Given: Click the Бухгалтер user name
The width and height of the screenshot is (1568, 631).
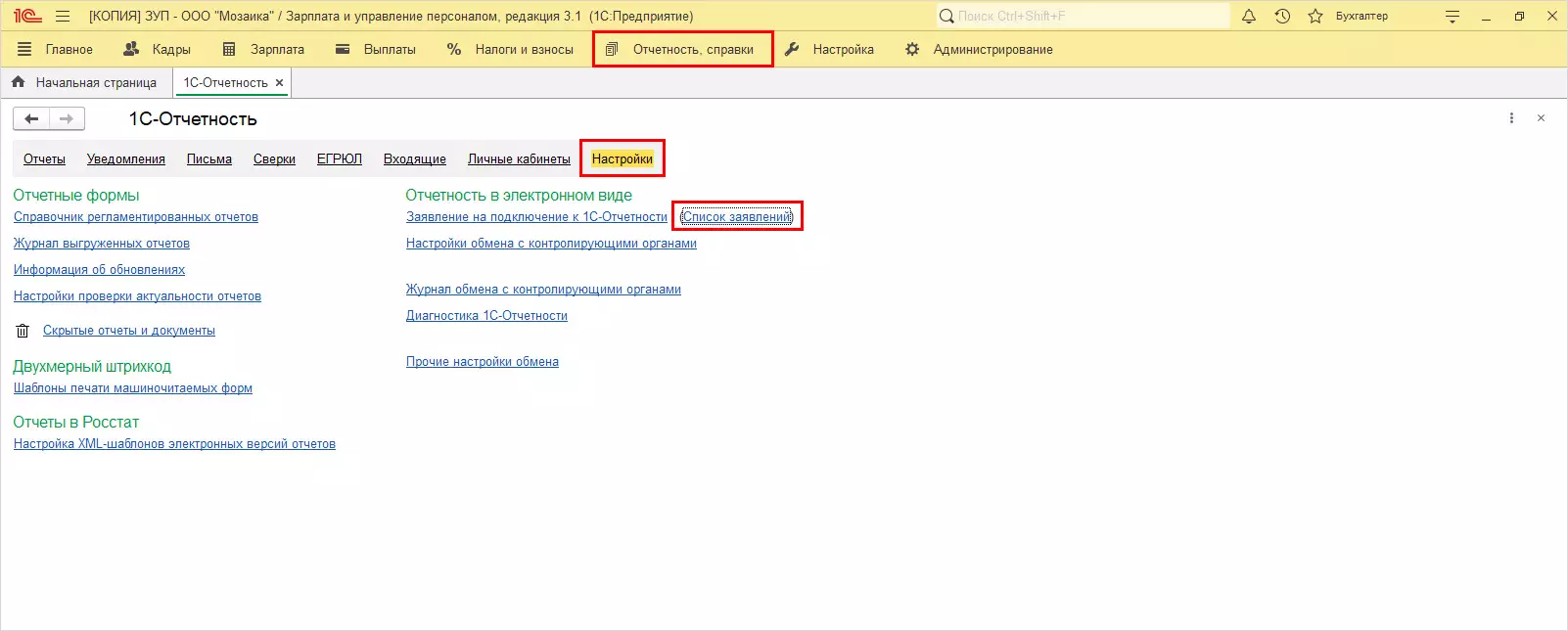Looking at the screenshot, I should [x=1361, y=16].
